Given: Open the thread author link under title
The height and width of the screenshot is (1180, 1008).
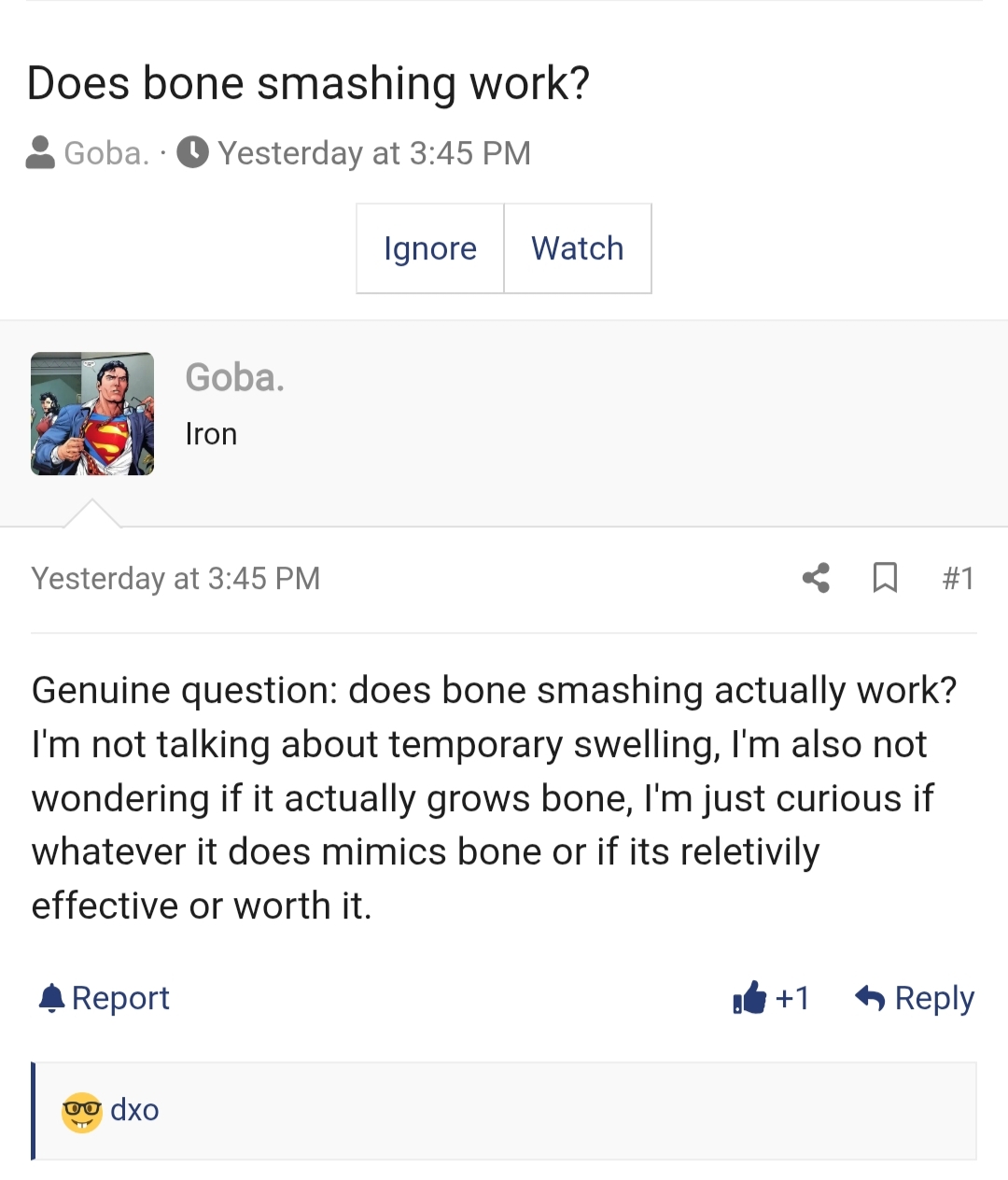Looking at the screenshot, I should coord(106,152).
